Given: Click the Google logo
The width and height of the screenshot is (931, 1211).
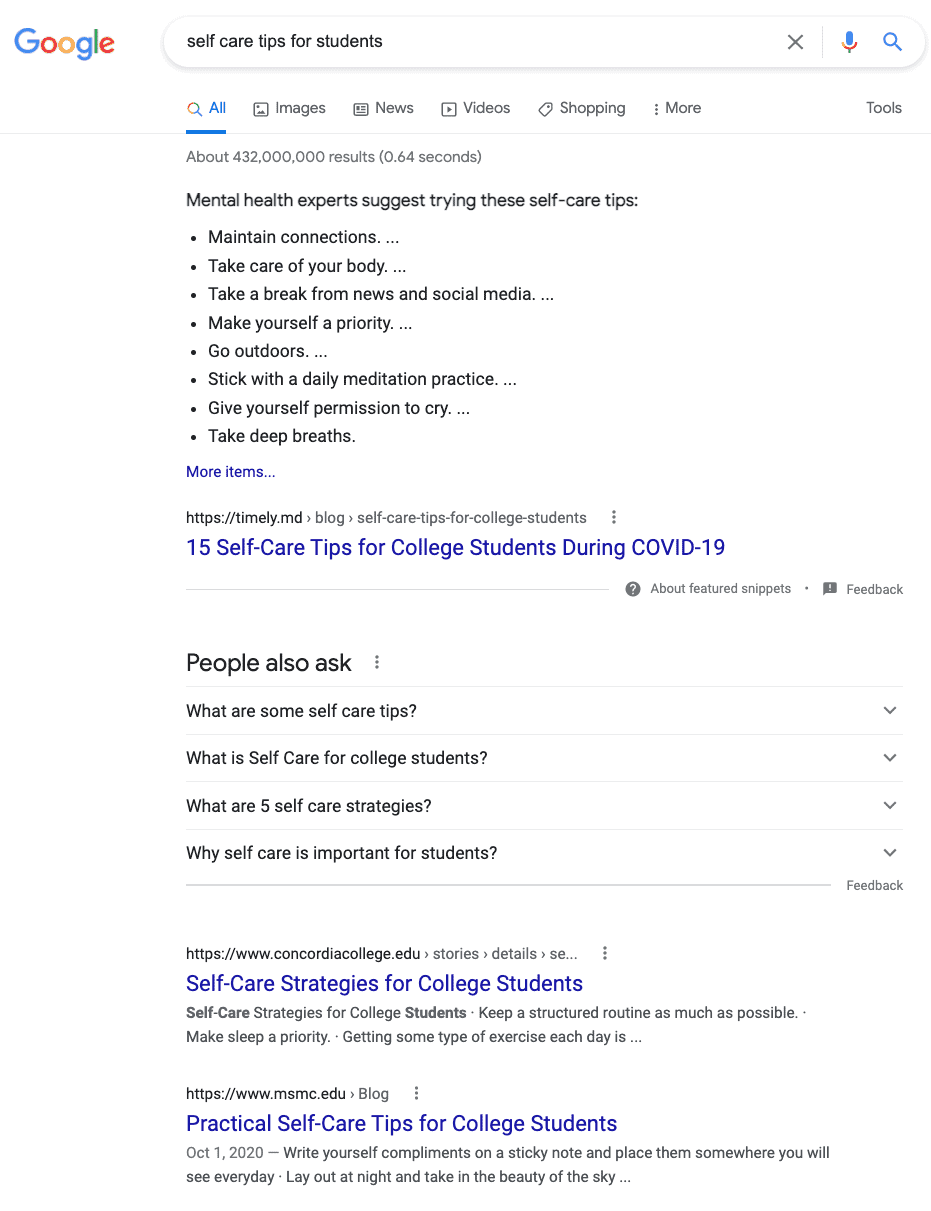Looking at the screenshot, I should pos(64,42).
